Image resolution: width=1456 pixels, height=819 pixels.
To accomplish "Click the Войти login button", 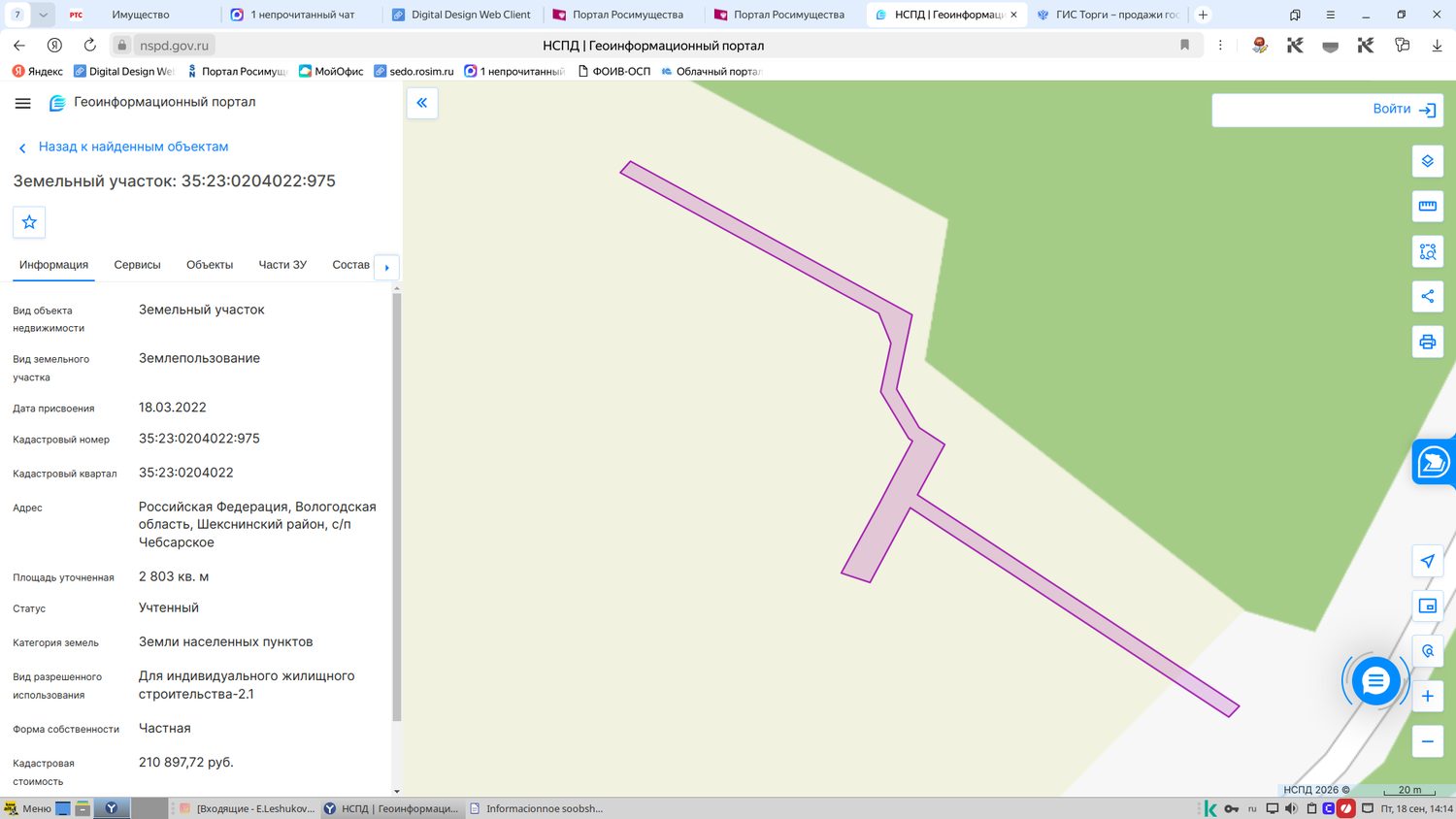I will point(1404,109).
